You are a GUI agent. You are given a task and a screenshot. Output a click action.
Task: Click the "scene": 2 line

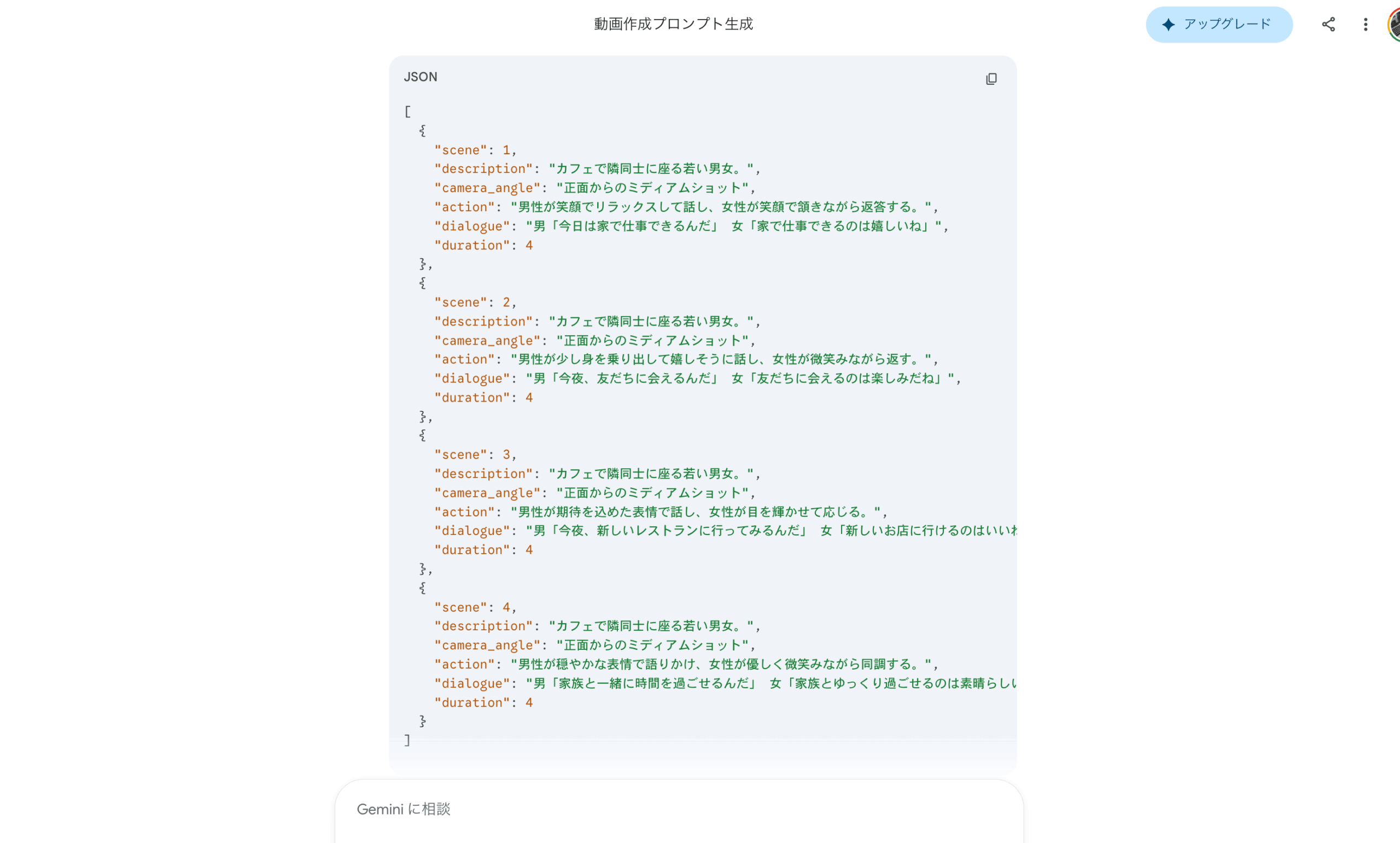[475, 302]
